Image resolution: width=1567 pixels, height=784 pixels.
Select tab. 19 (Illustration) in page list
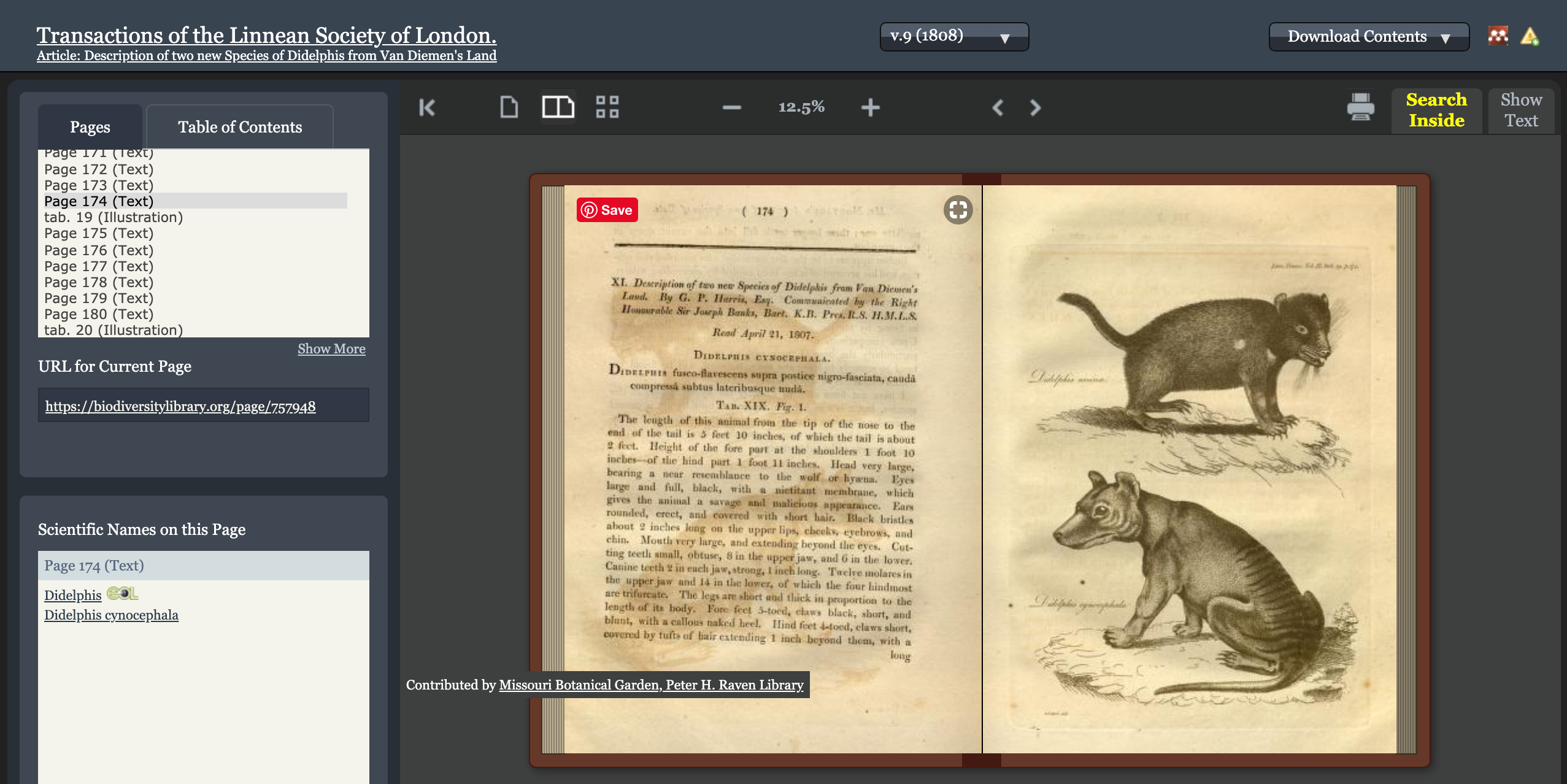click(114, 217)
